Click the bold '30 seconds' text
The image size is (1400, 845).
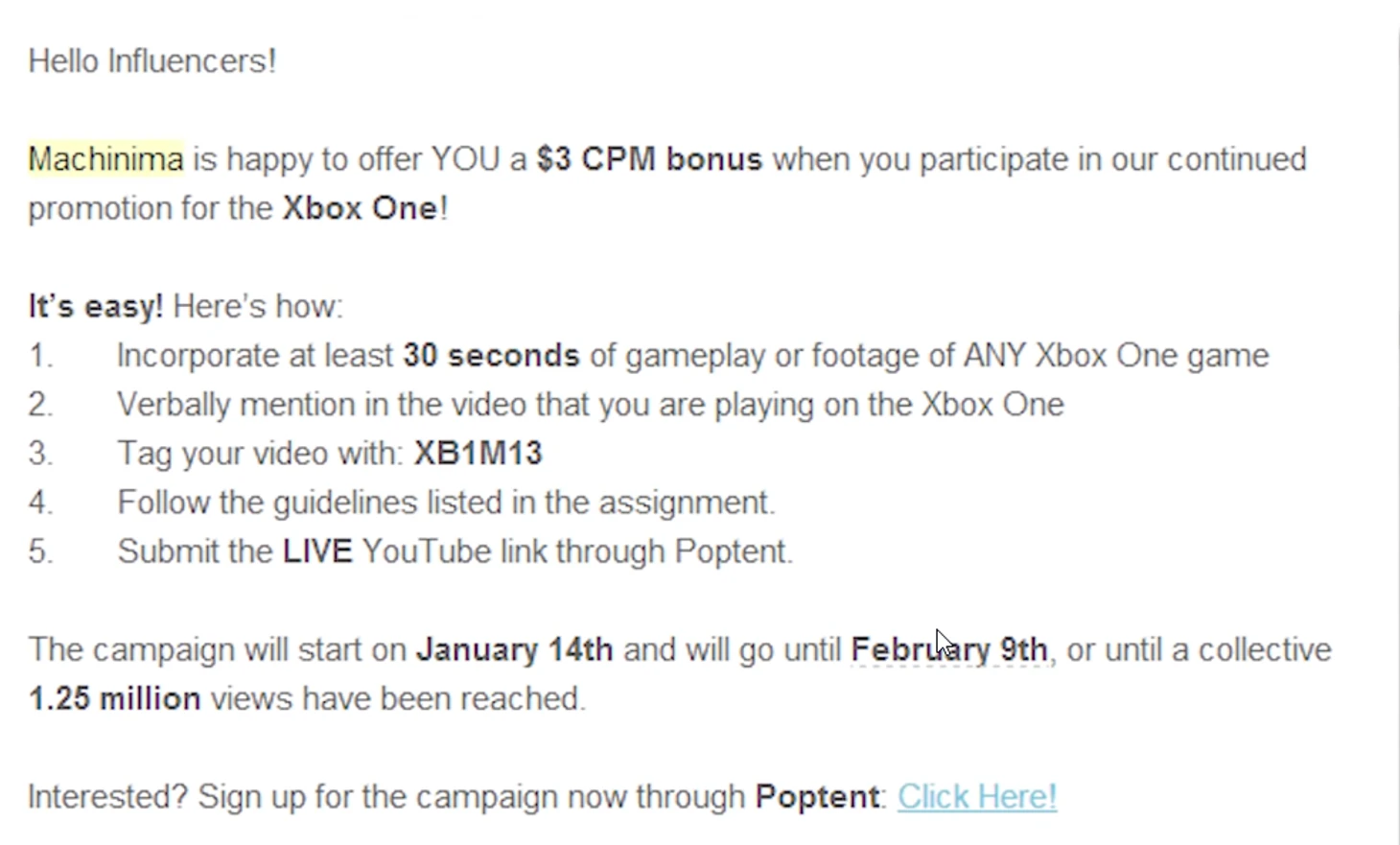click(491, 356)
